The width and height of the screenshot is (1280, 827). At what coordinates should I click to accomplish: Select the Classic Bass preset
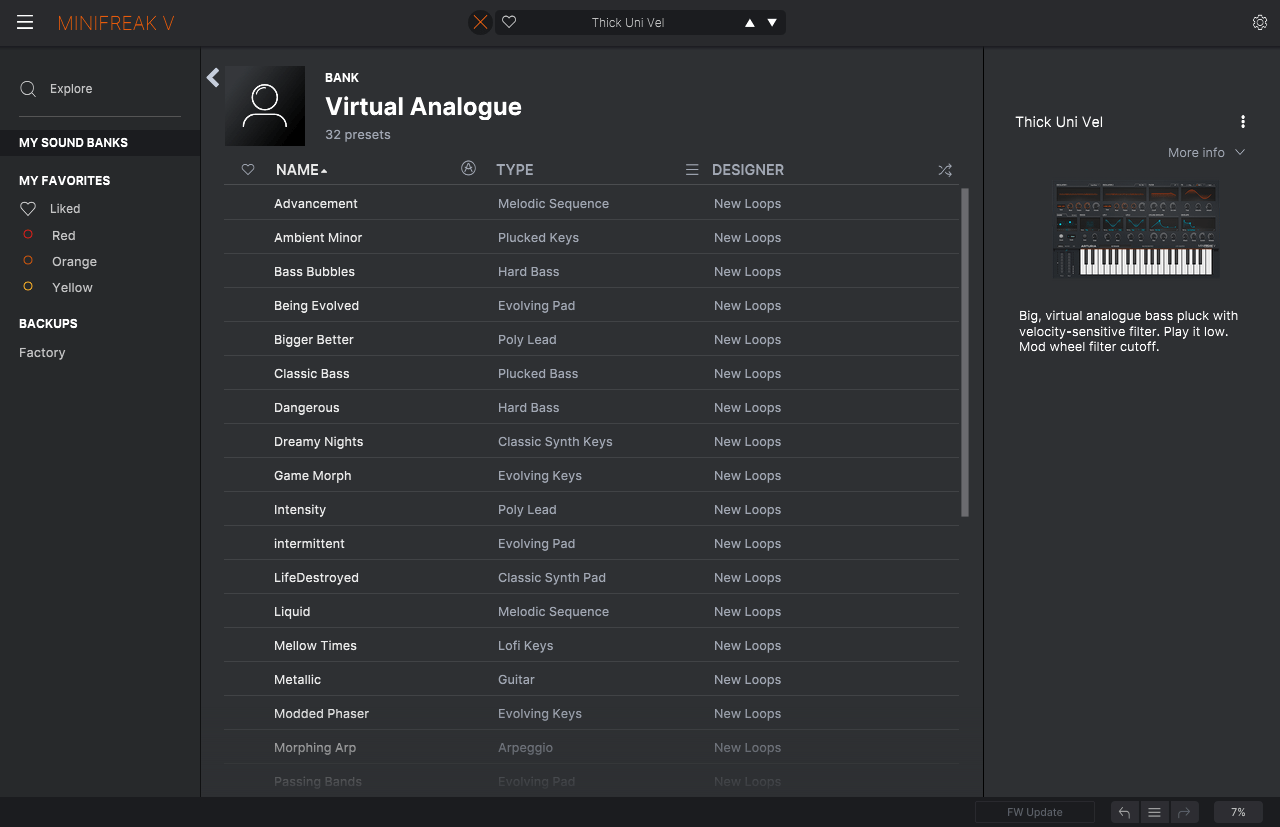(312, 374)
